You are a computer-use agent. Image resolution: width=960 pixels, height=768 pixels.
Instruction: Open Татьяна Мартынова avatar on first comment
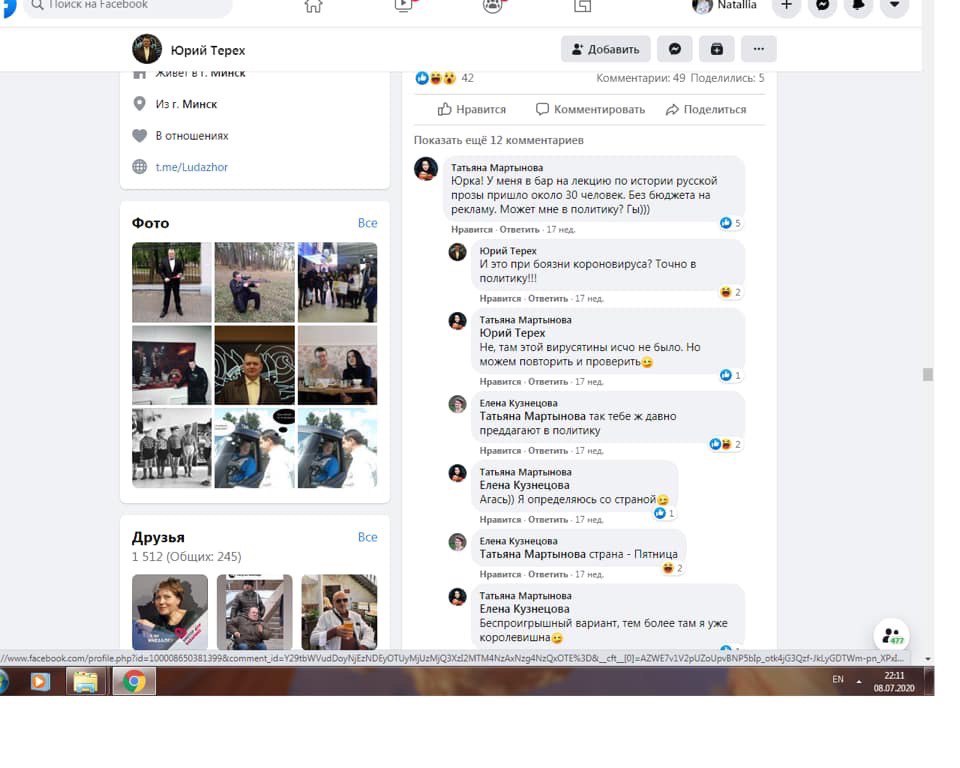(426, 168)
